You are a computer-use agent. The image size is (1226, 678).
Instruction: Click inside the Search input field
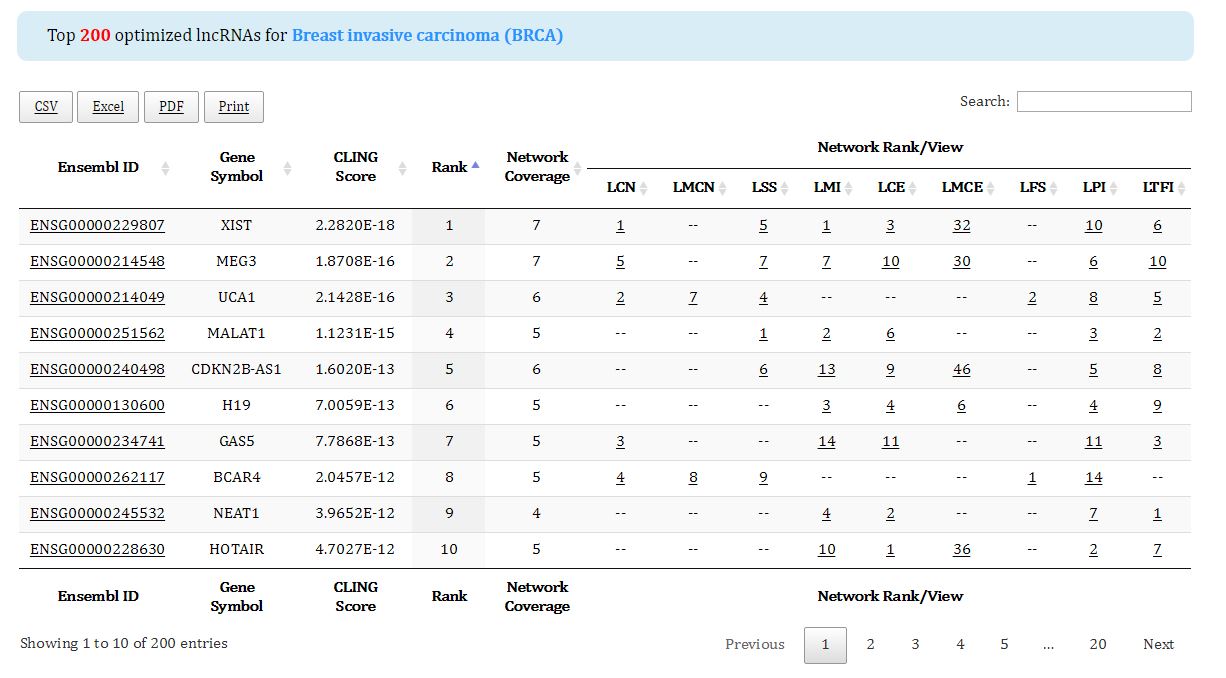point(1103,101)
